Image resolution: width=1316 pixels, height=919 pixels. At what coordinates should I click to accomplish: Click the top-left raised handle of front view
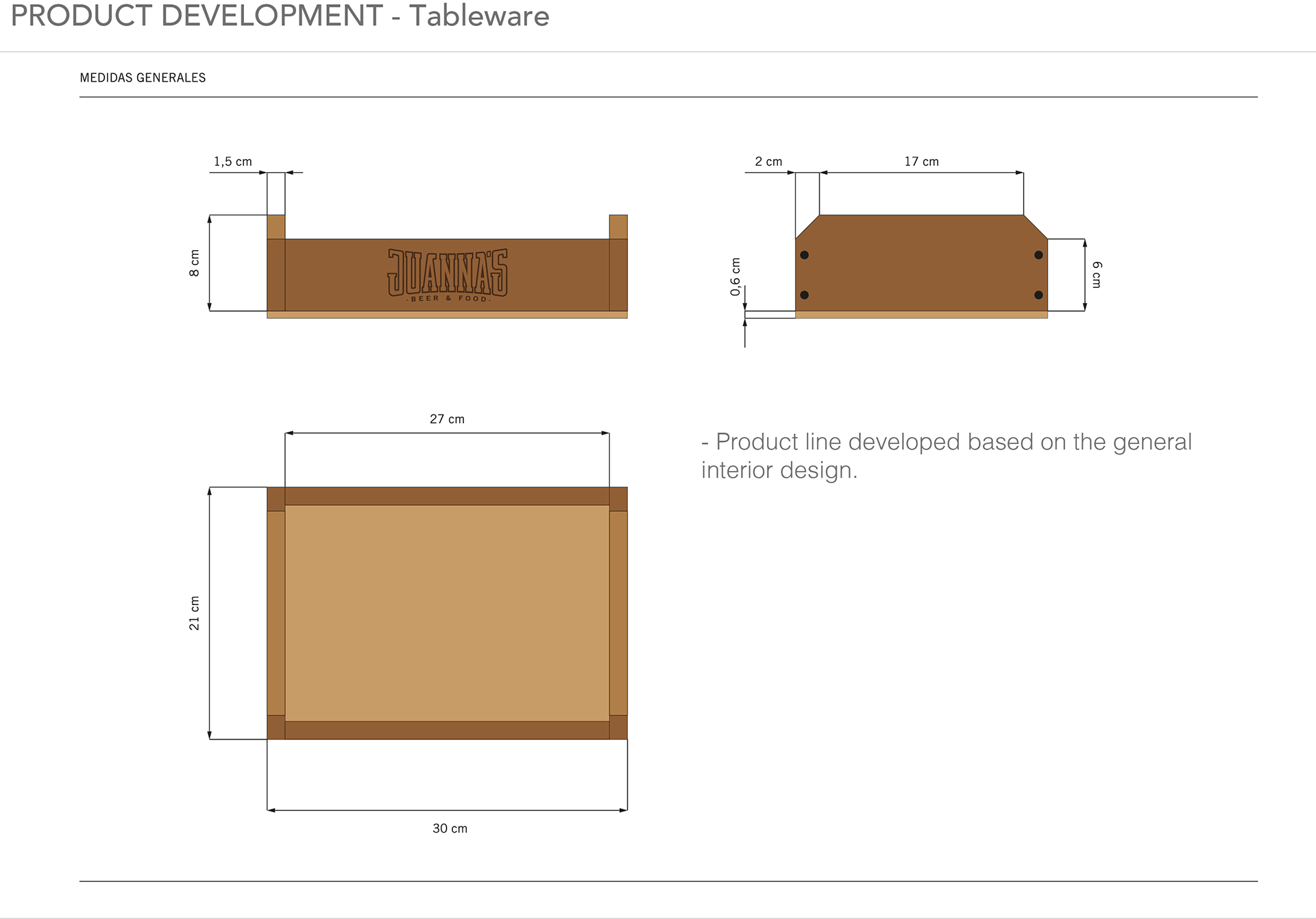pyautogui.click(x=276, y=227)
